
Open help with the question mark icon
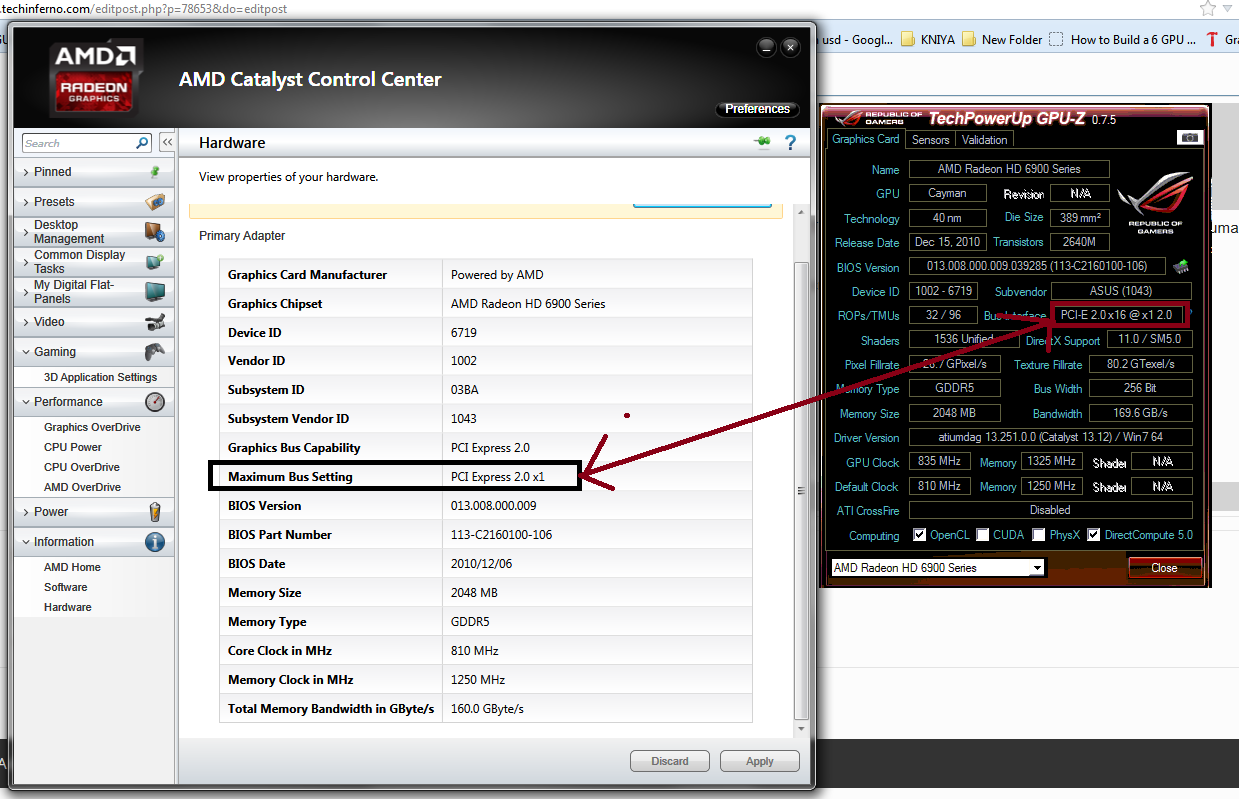[790, 143]
